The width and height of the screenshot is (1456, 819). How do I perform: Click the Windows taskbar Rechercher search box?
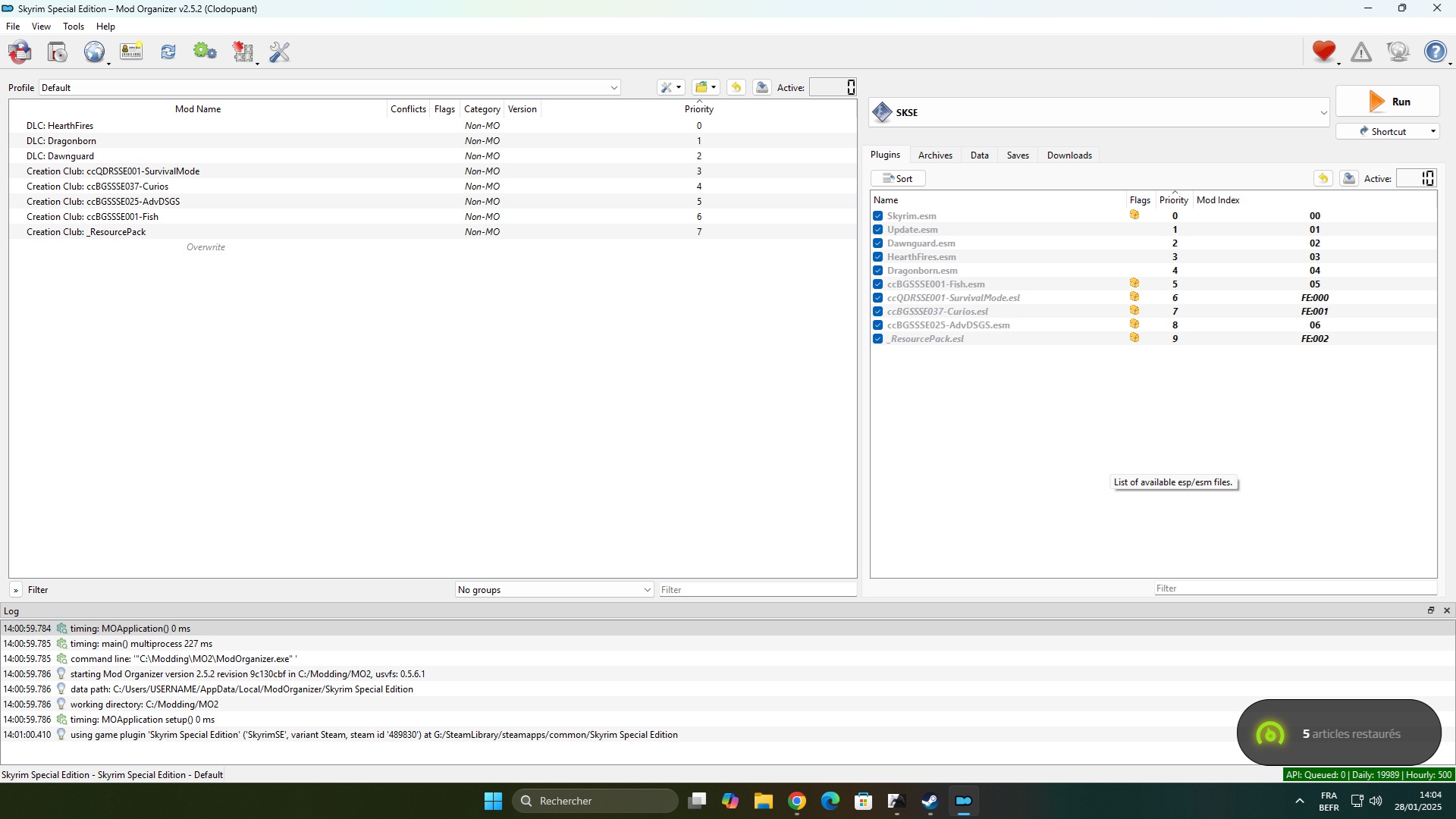(595, 801)
